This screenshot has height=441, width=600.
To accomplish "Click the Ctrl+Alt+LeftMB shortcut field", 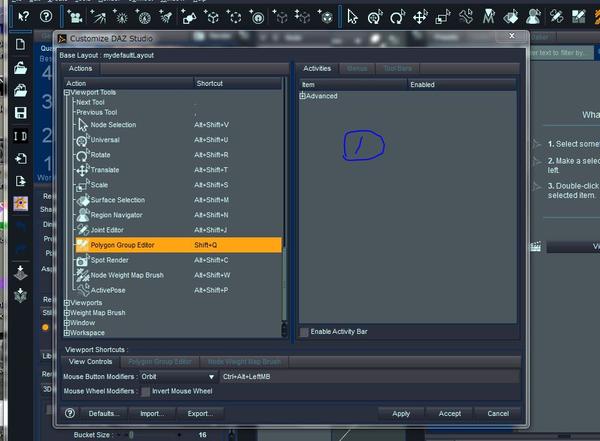I will [370, 377].
